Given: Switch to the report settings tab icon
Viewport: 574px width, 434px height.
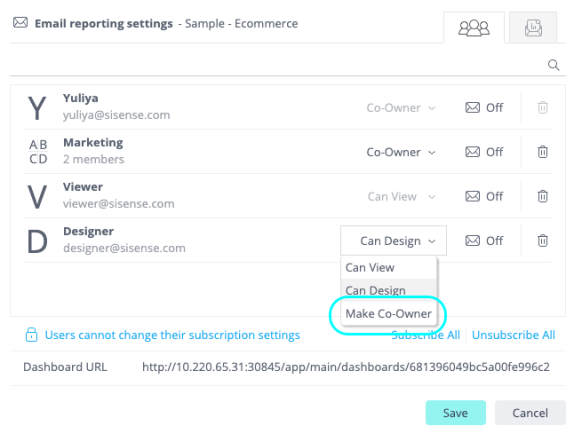Looking at the screenshot, I should tap(533, 28).
